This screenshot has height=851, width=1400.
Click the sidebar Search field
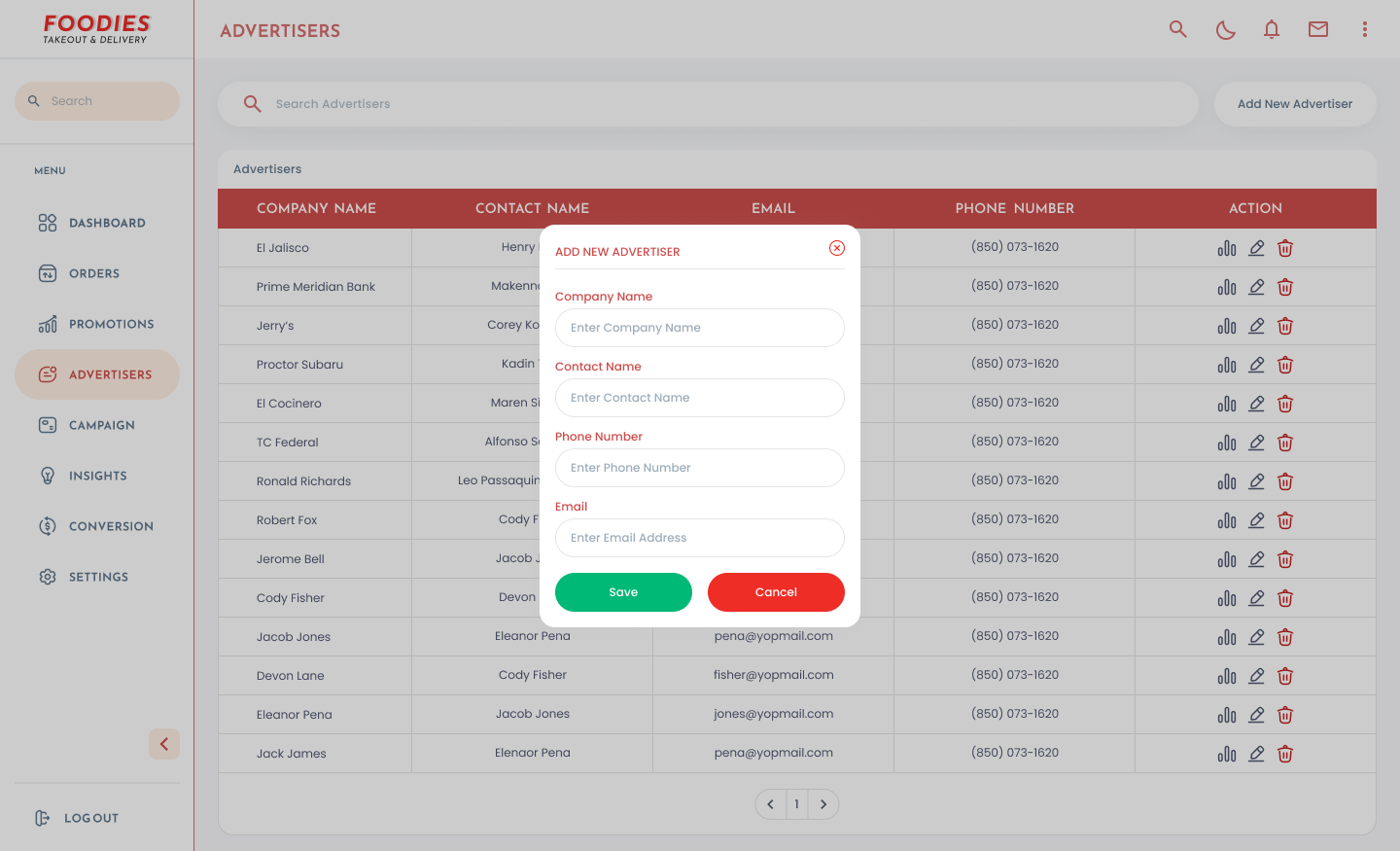click(x=97, y=101)
